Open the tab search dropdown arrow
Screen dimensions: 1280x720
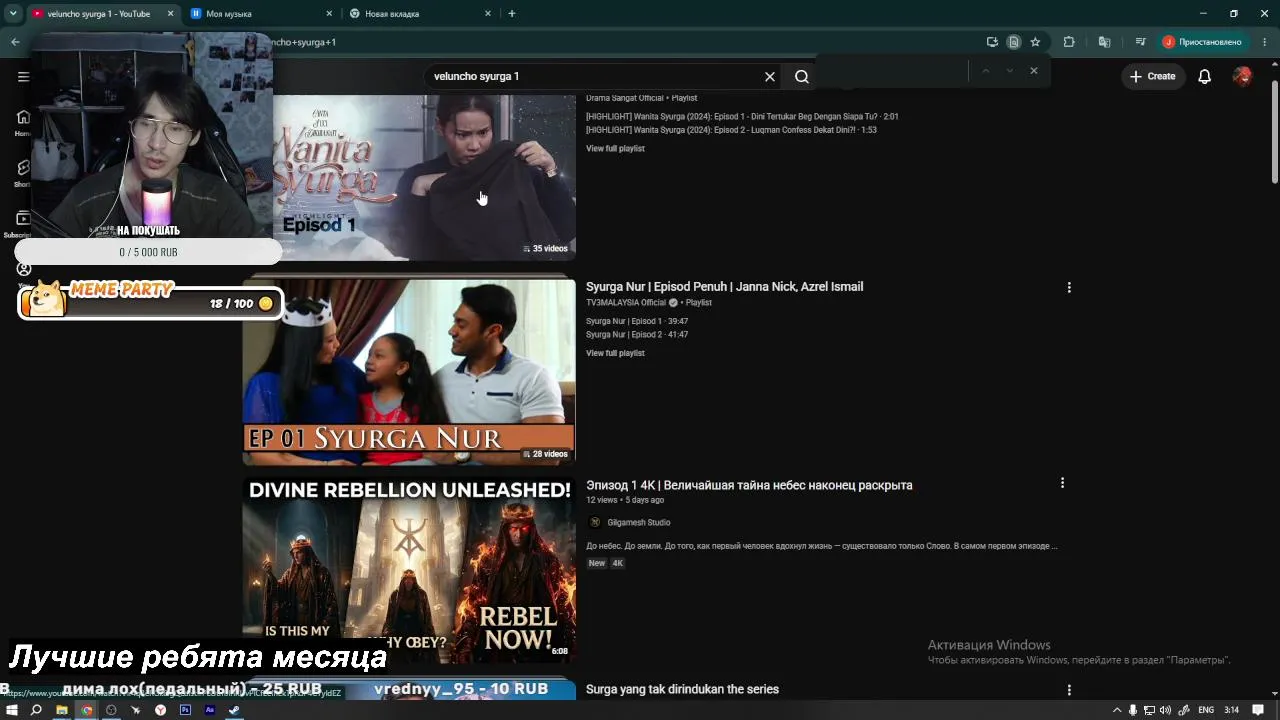point(13,14)
